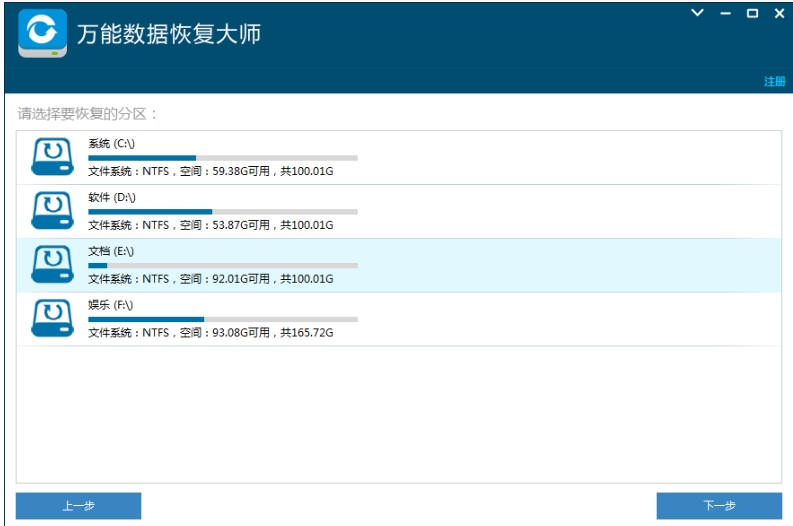The width and height of the screenshot is (793, 526).
Task: Open the title bar dropdown menu arrow
Action: pyautogui.click(x=697, y=13)
